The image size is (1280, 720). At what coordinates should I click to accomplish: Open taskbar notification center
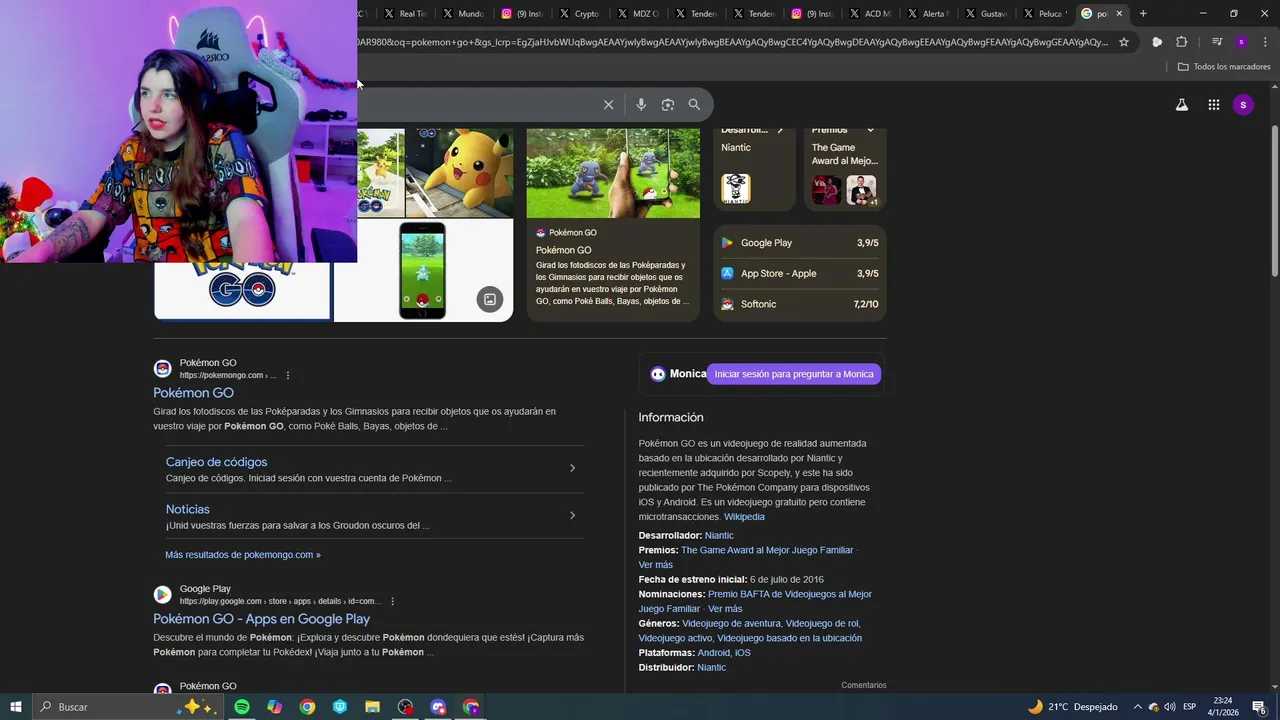1259,707
